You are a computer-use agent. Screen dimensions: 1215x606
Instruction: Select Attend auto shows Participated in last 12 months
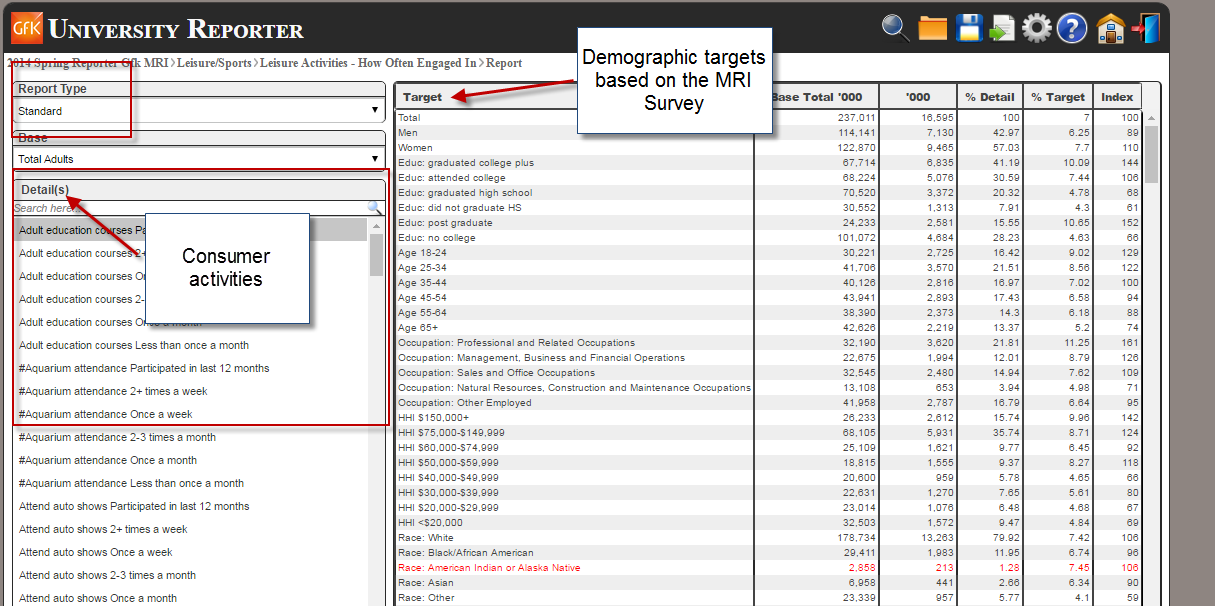(190, 506)
